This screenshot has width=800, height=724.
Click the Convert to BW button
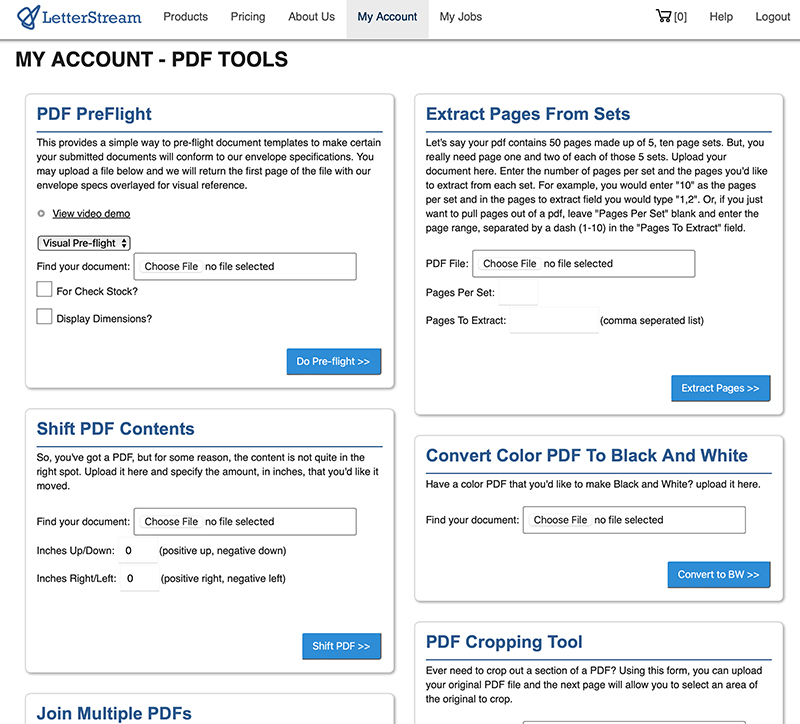pos(718,575)
